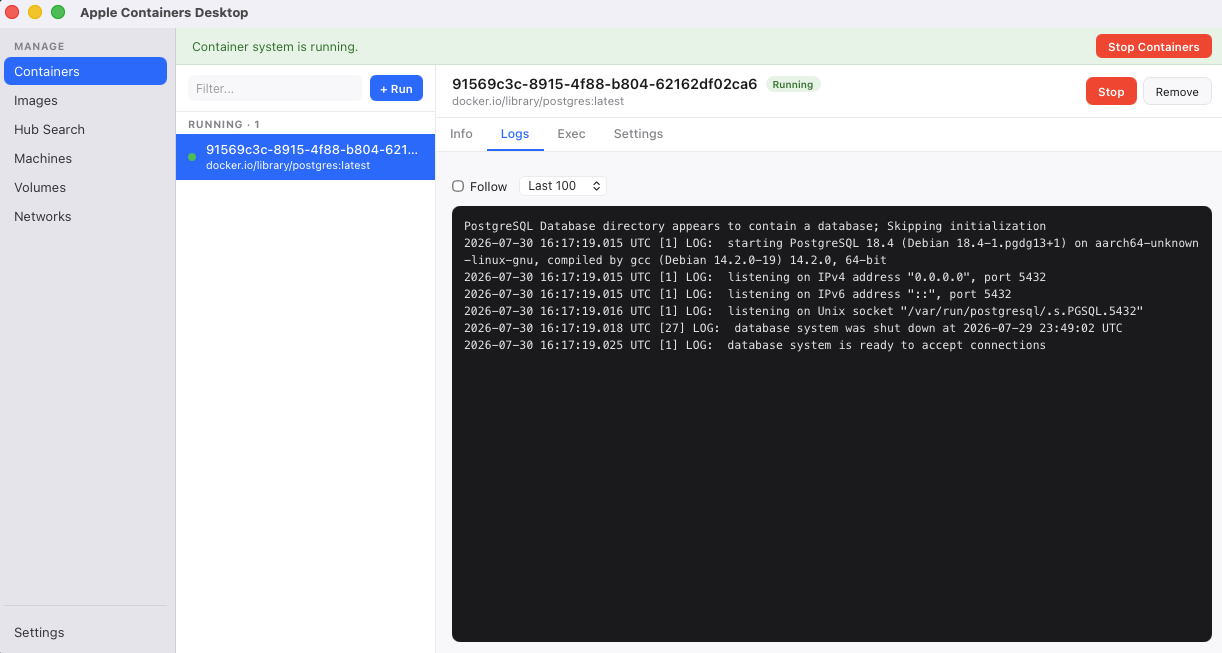
Task: Click the "Container system is running." message
Action: pyautogui.click(x=275, y=47)
